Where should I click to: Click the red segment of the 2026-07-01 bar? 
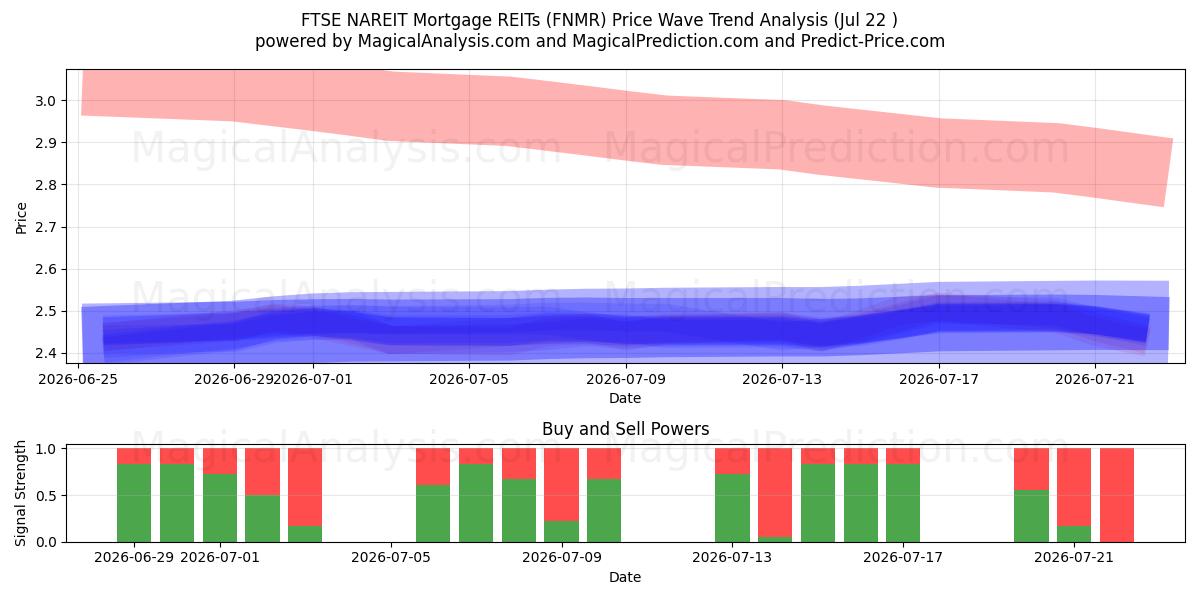220,461
